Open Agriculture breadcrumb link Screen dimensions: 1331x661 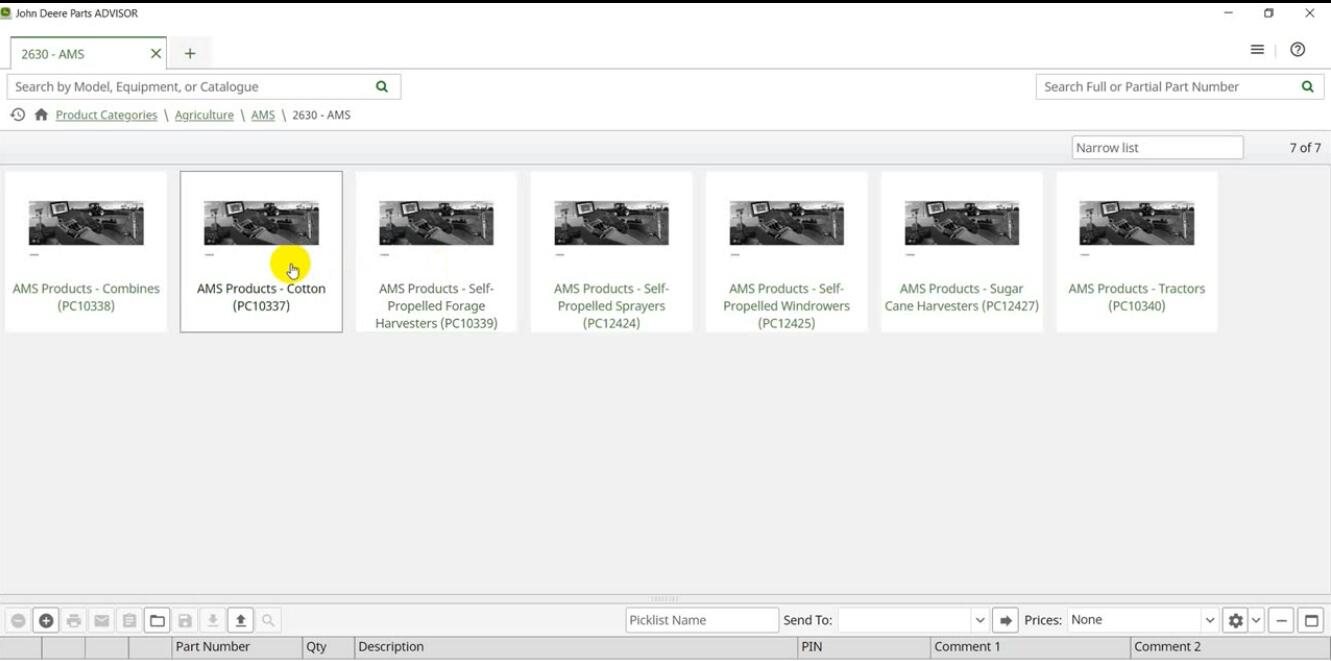coord(204,115)
